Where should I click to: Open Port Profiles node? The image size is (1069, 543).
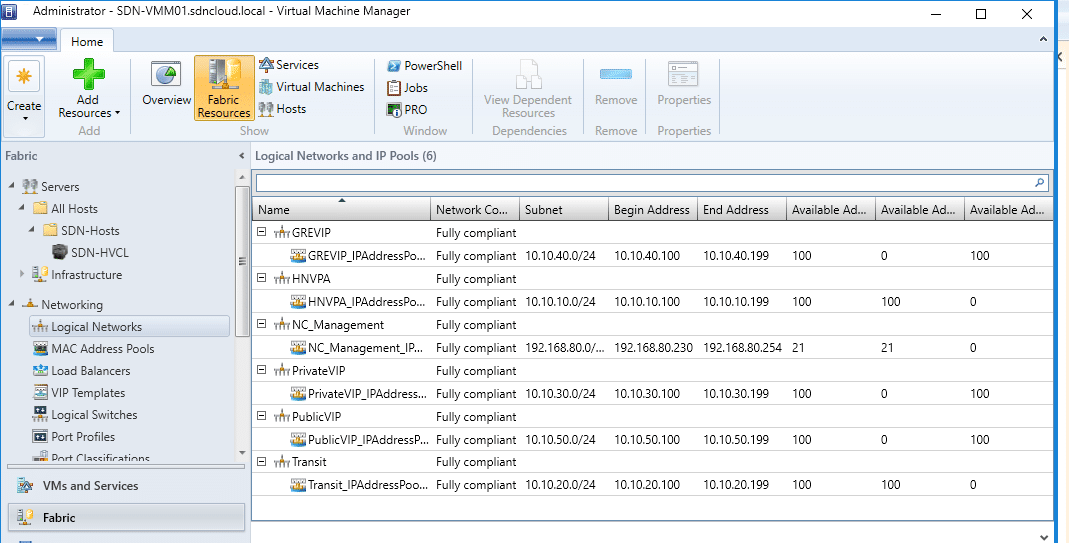coord(74,437)
